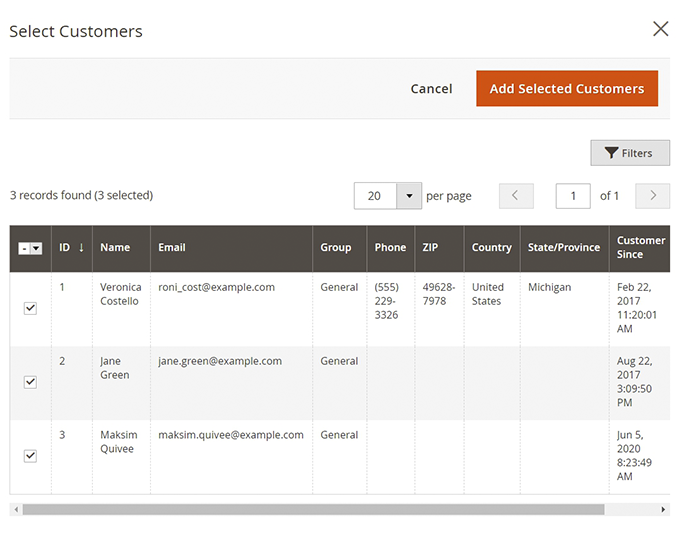Click the horizontal scrollbar thumb
This screenshot has width=684, height=541.
click(x=312, y=509)
